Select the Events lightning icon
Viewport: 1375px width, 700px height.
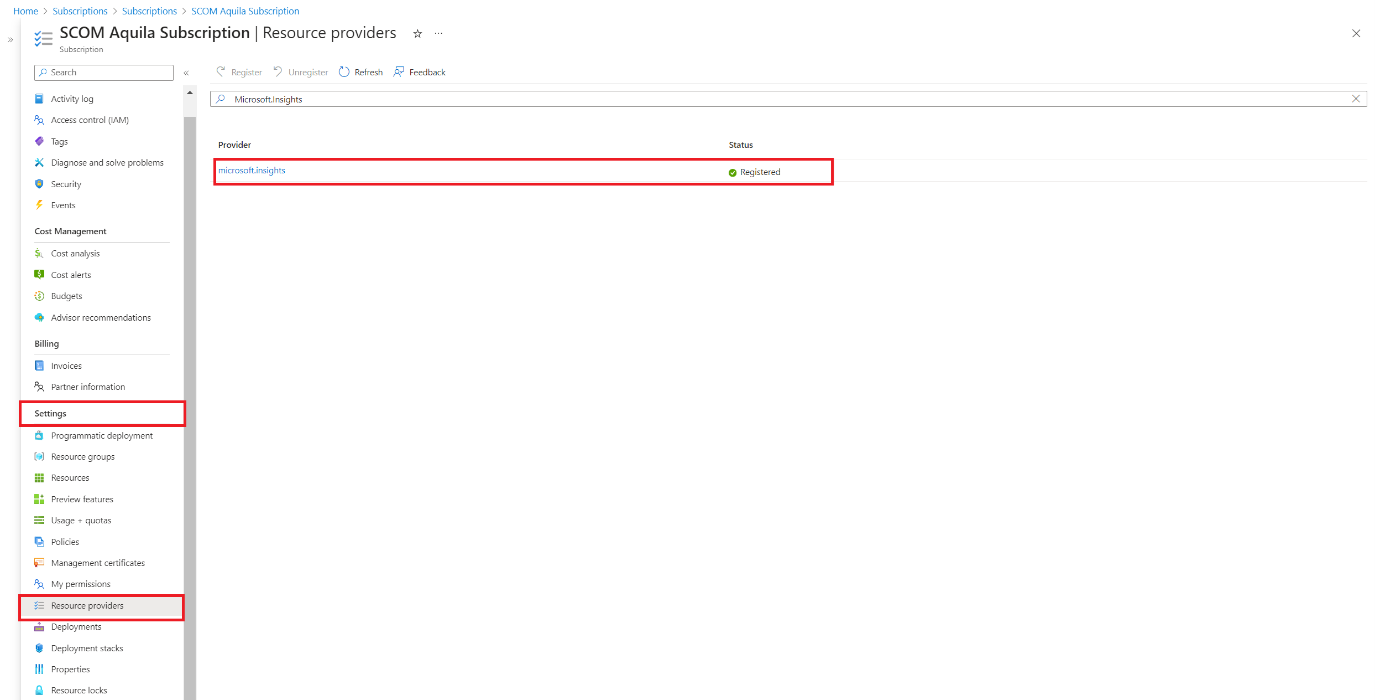tap(40, 204)
